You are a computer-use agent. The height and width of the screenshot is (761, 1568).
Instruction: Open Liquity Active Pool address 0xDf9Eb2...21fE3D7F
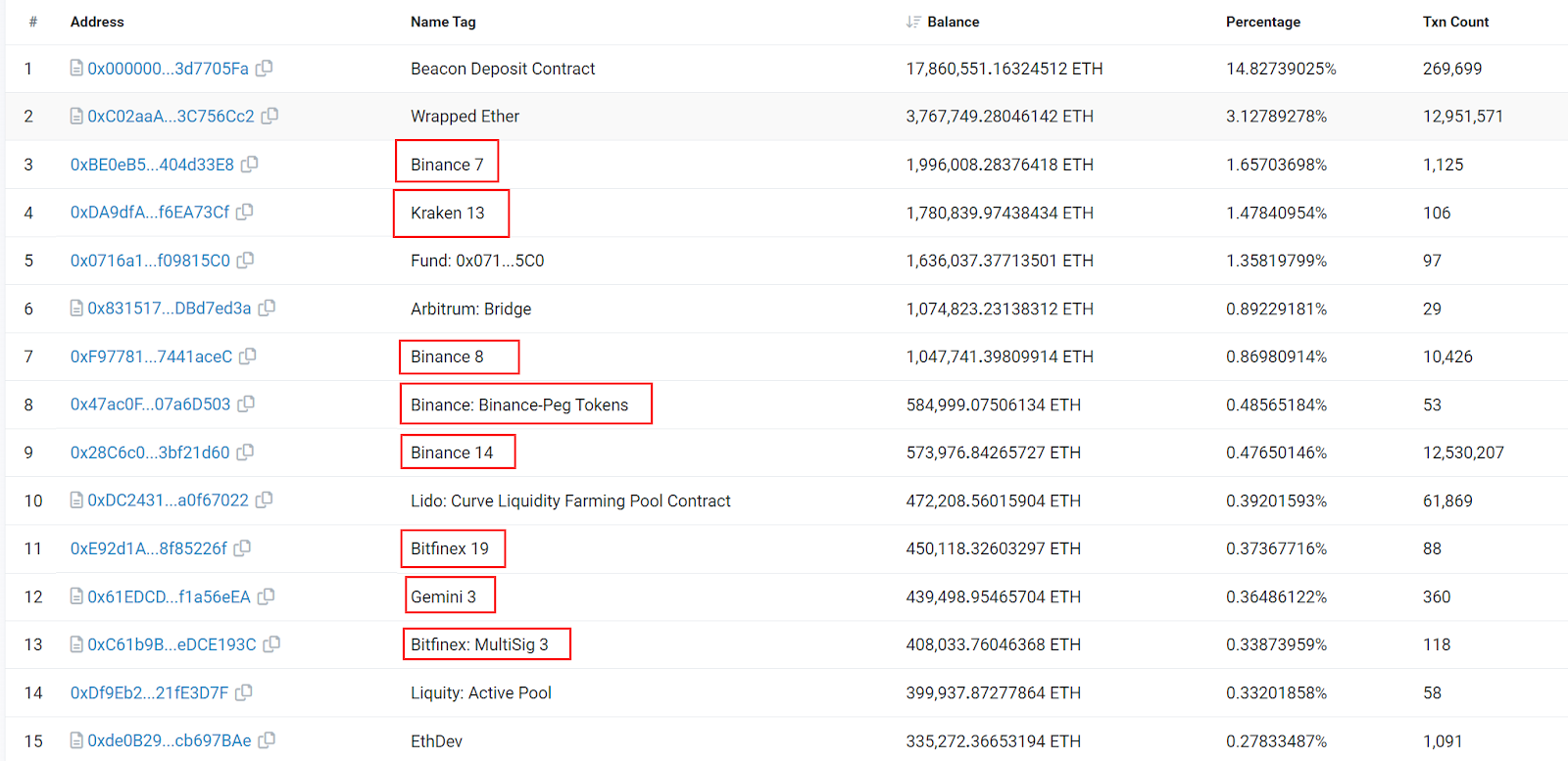click(149, 691)
